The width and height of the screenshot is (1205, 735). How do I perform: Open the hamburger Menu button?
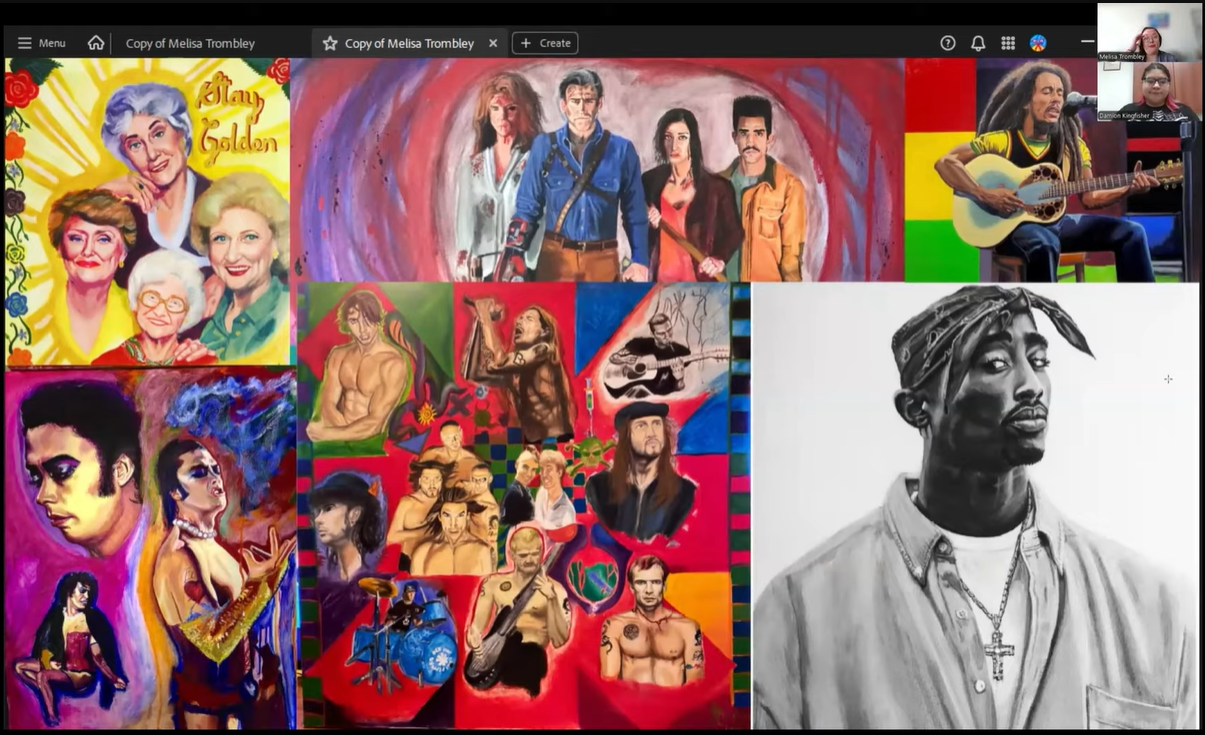(41, 43)
